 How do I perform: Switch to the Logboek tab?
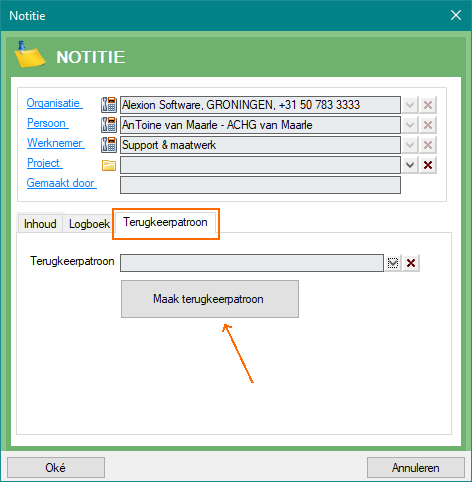coord(89,224)
